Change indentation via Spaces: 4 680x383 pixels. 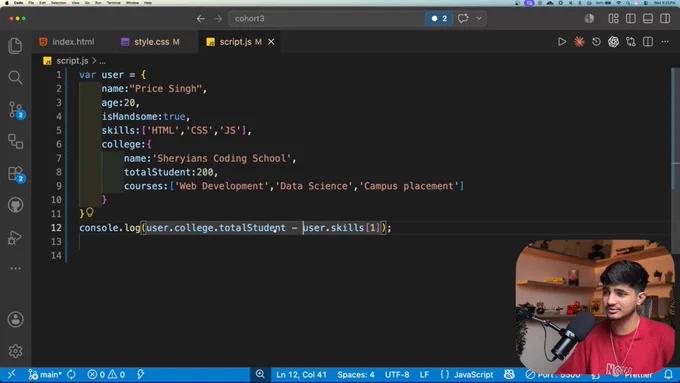pyautogui.click(x=356, y=374)
